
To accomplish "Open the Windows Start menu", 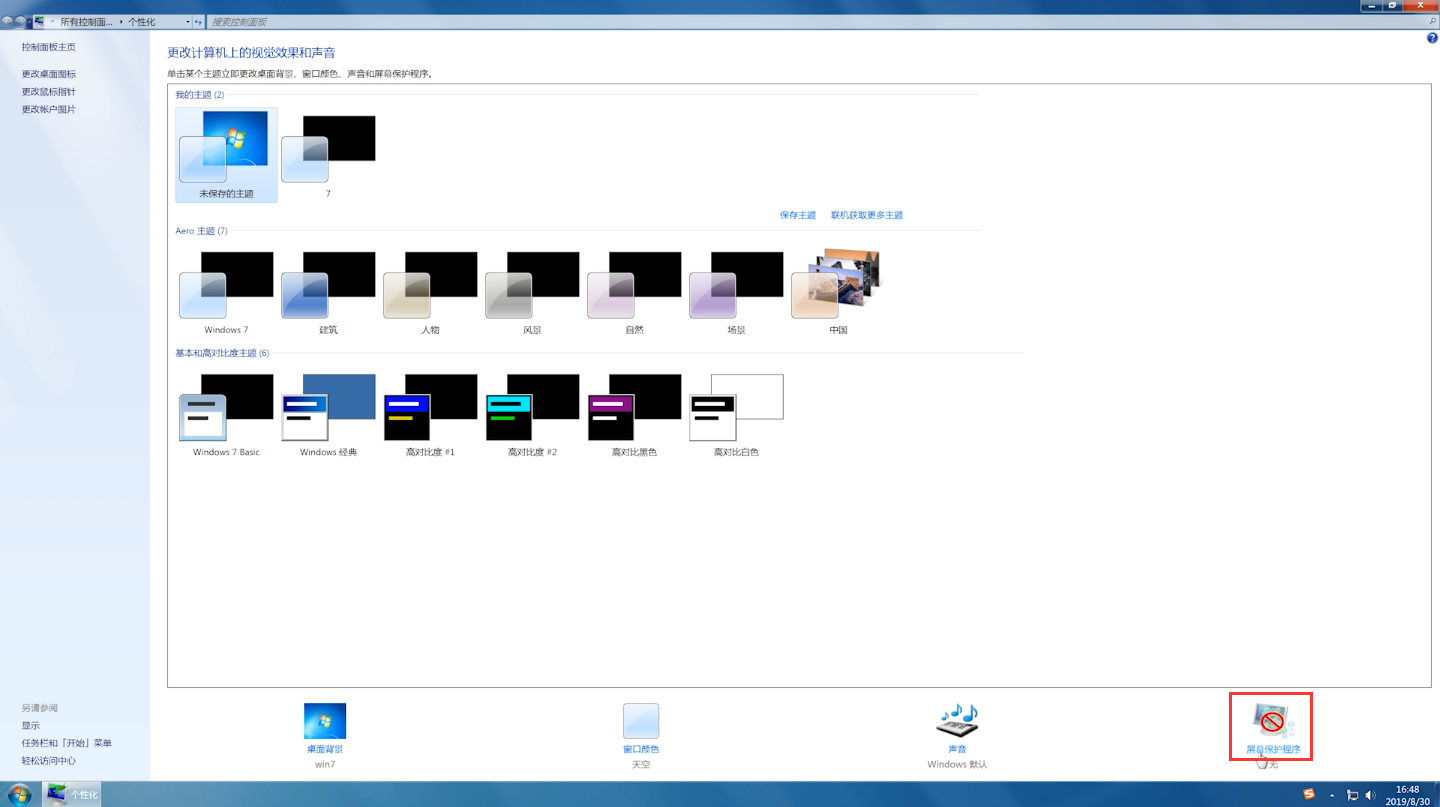I will coord(19,795).
